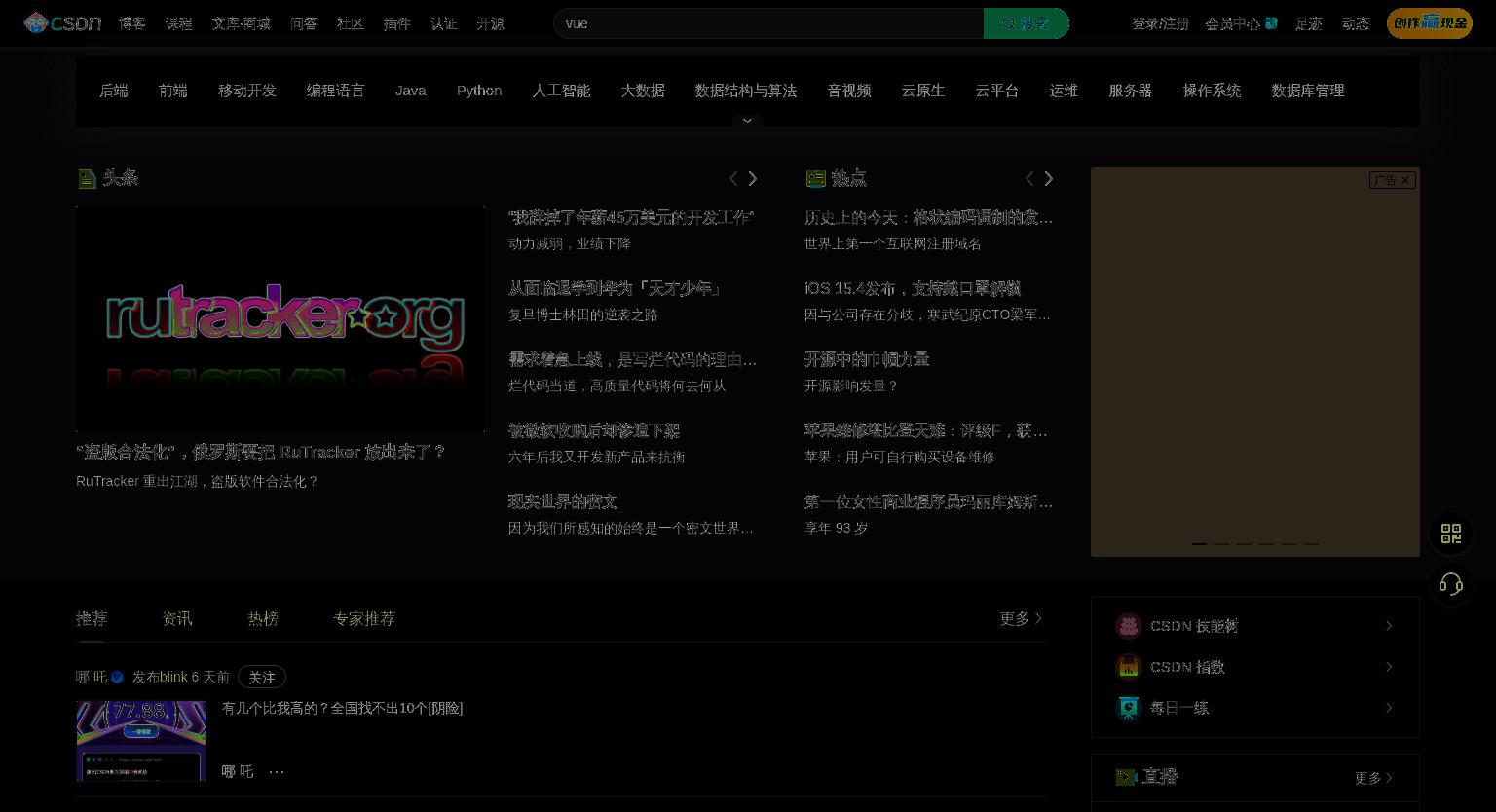The image size is (1496, 812).
Task: Switch to the 热榜 tab
Action: click(x=263, y=618)
